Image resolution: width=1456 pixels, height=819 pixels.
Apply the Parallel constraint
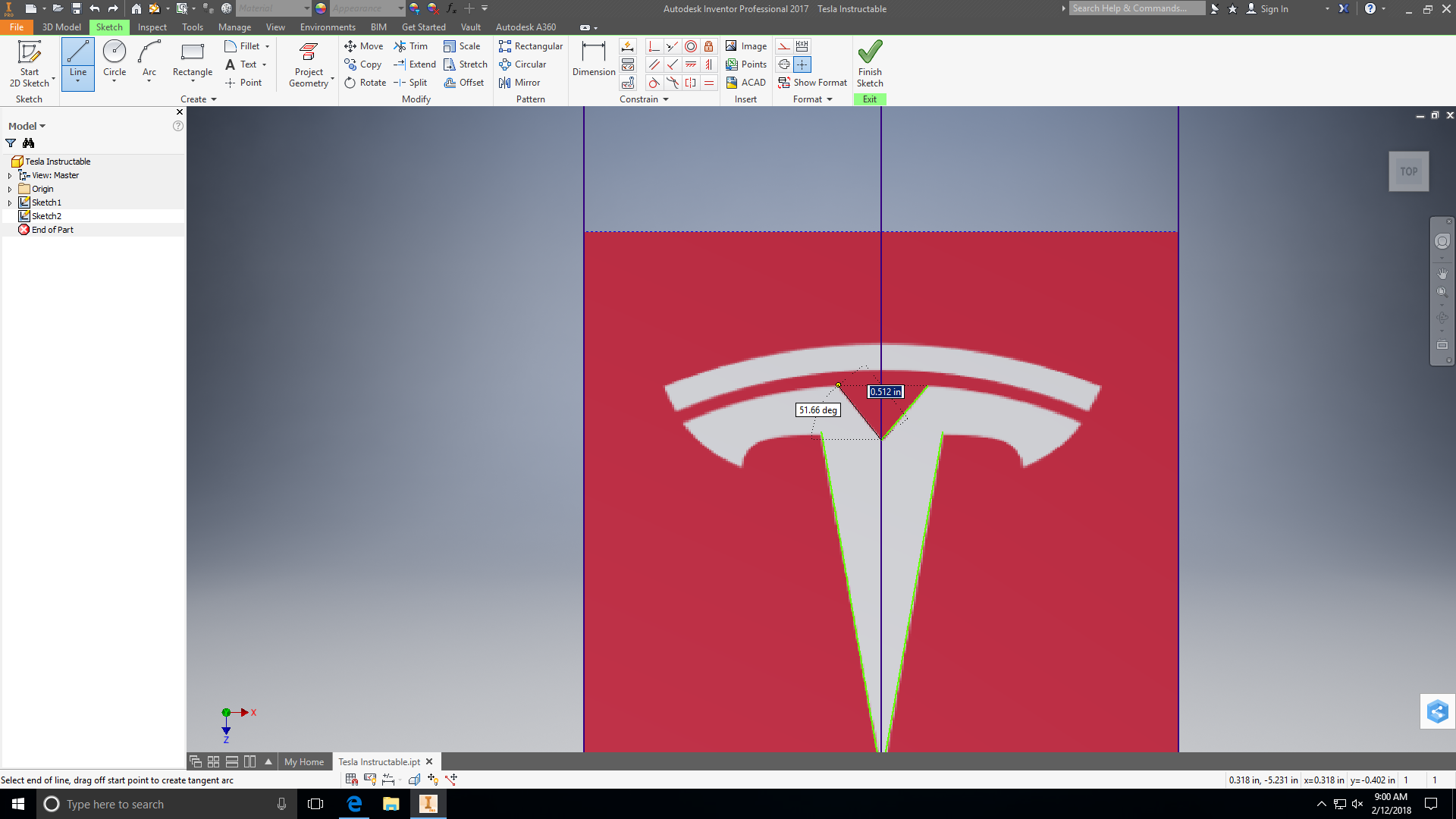(x=654, y=64)
